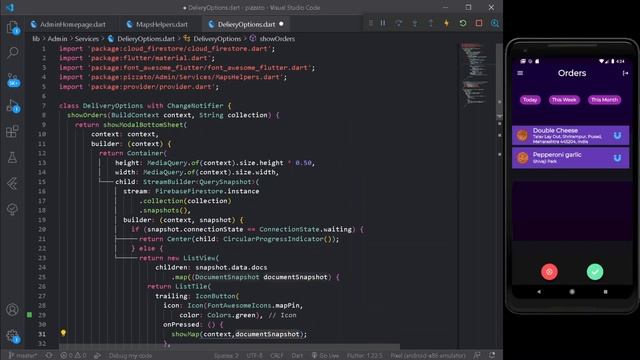Open the Pepperoni garlic order item

570,158
